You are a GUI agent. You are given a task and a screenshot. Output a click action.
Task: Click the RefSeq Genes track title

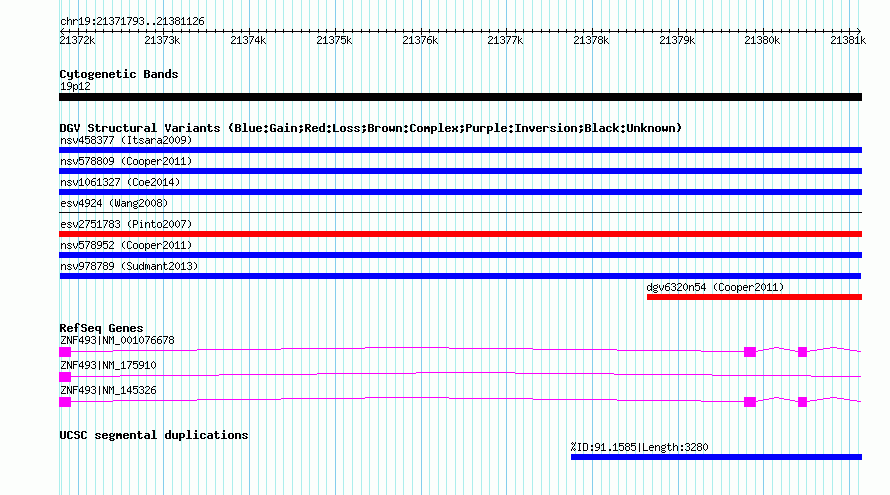pos(101,328)
